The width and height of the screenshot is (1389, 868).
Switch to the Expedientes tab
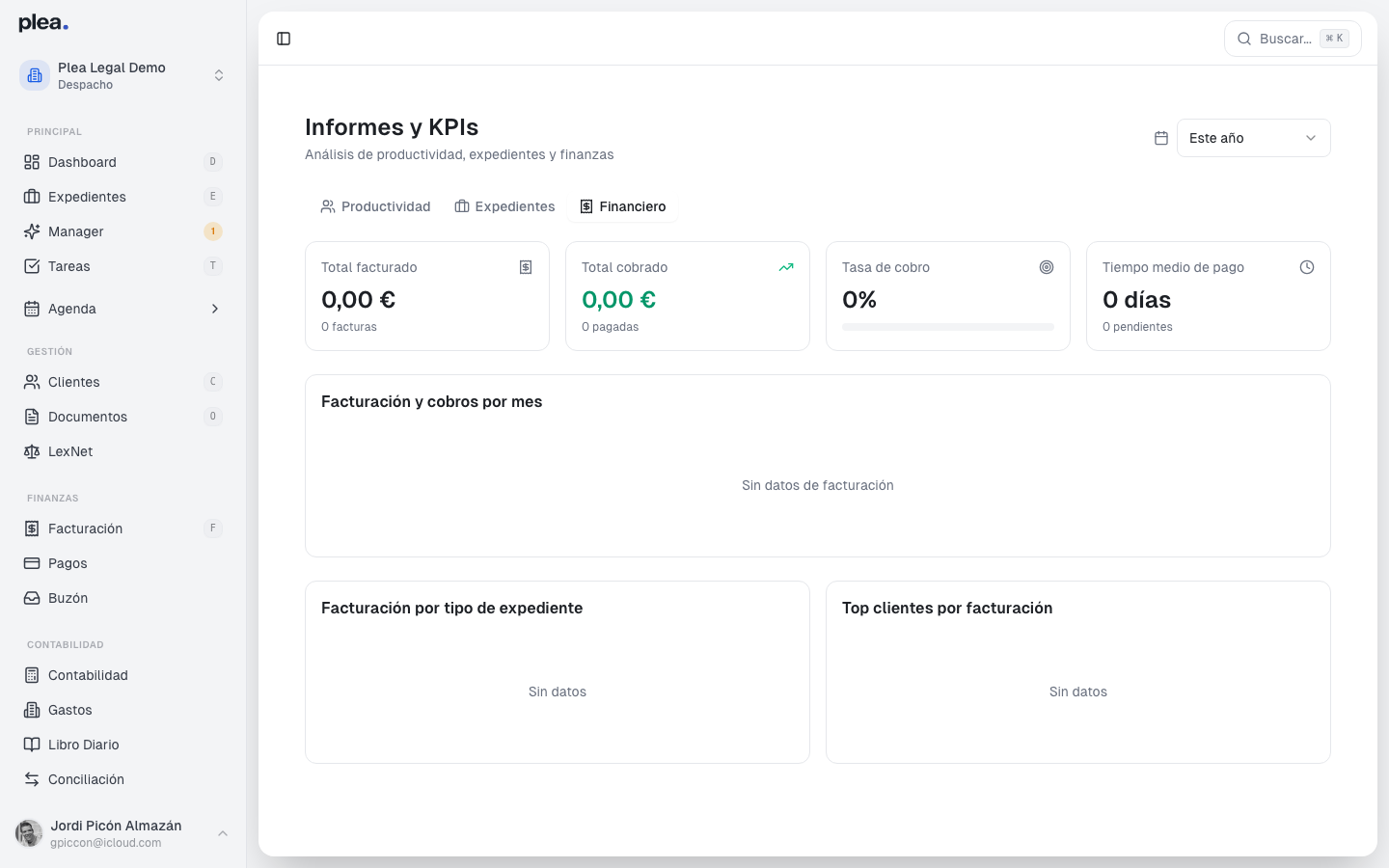click(x=504, y=206)
